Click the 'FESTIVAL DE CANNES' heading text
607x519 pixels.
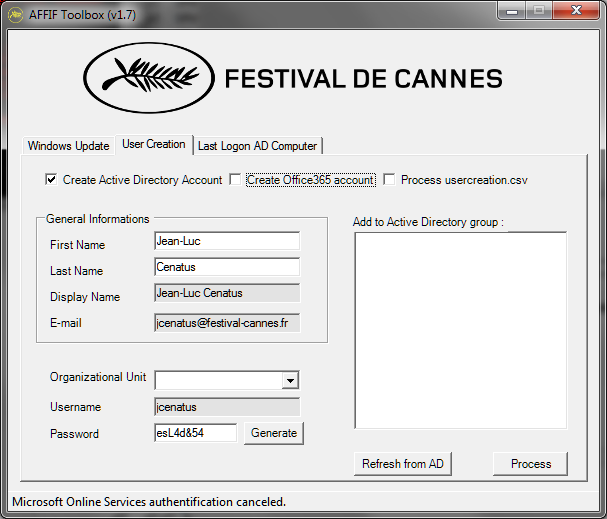(364, 79)
